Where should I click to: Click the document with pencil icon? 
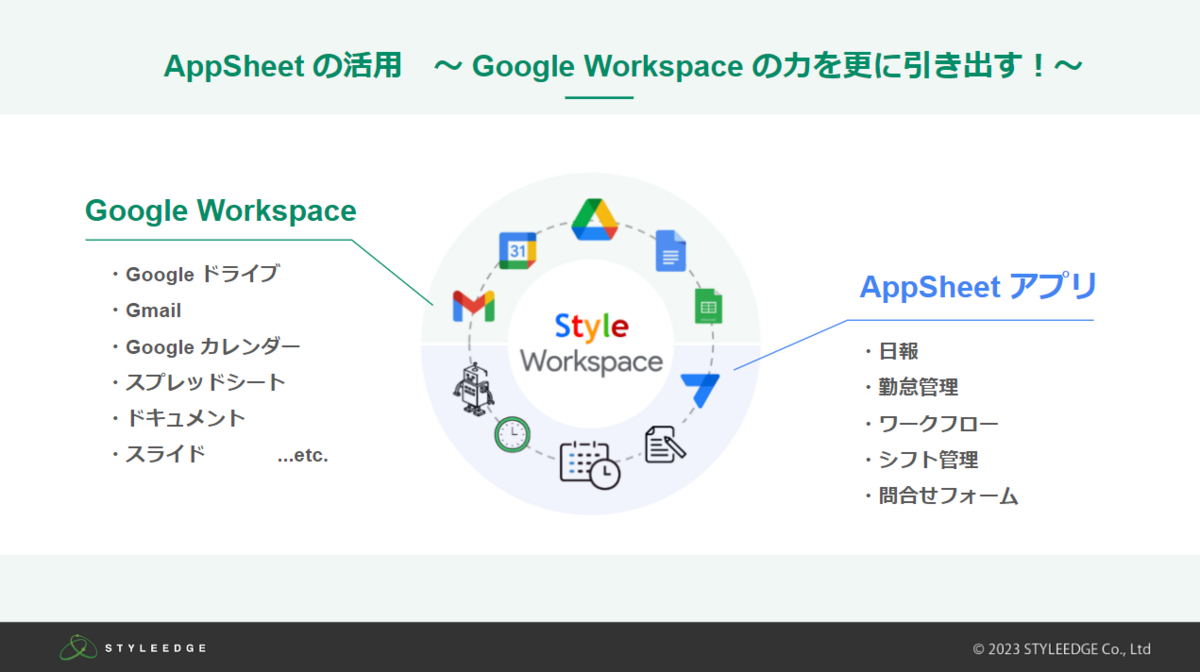click(665, 444)
